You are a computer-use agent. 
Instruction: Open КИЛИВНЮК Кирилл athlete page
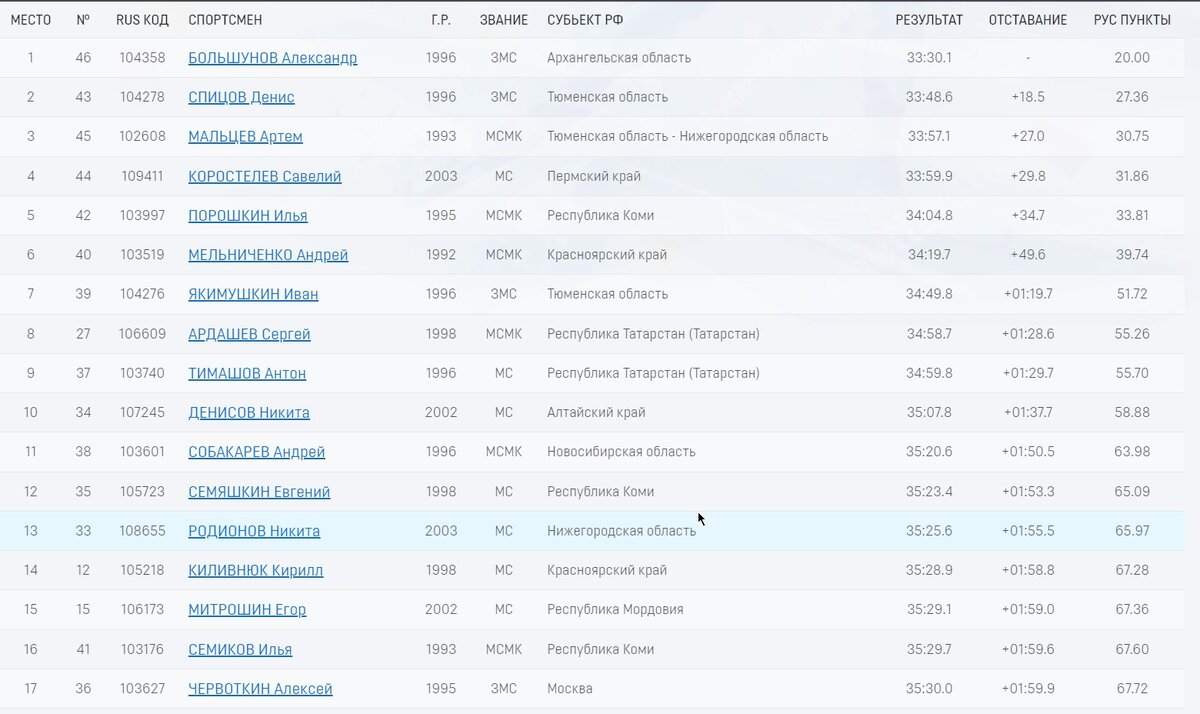pos(255,570)
